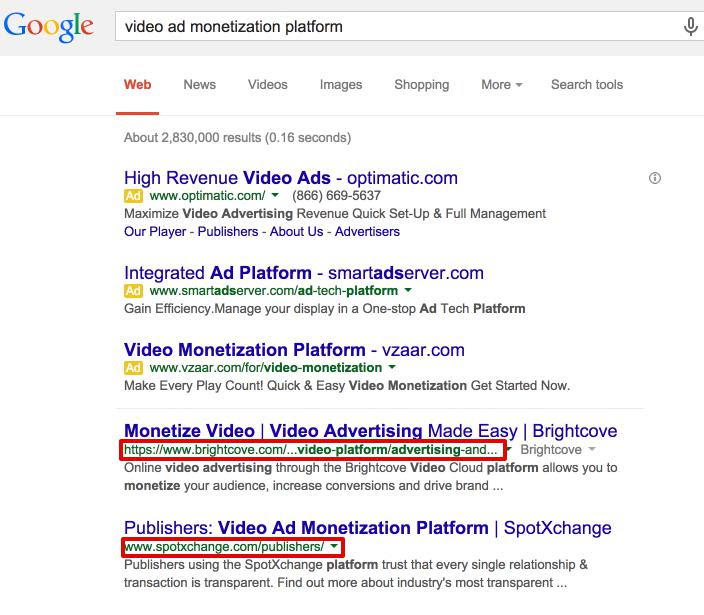Go to the Shopping tab
Image resolution: width=704 pixels, height=615 pixels.
422,84
